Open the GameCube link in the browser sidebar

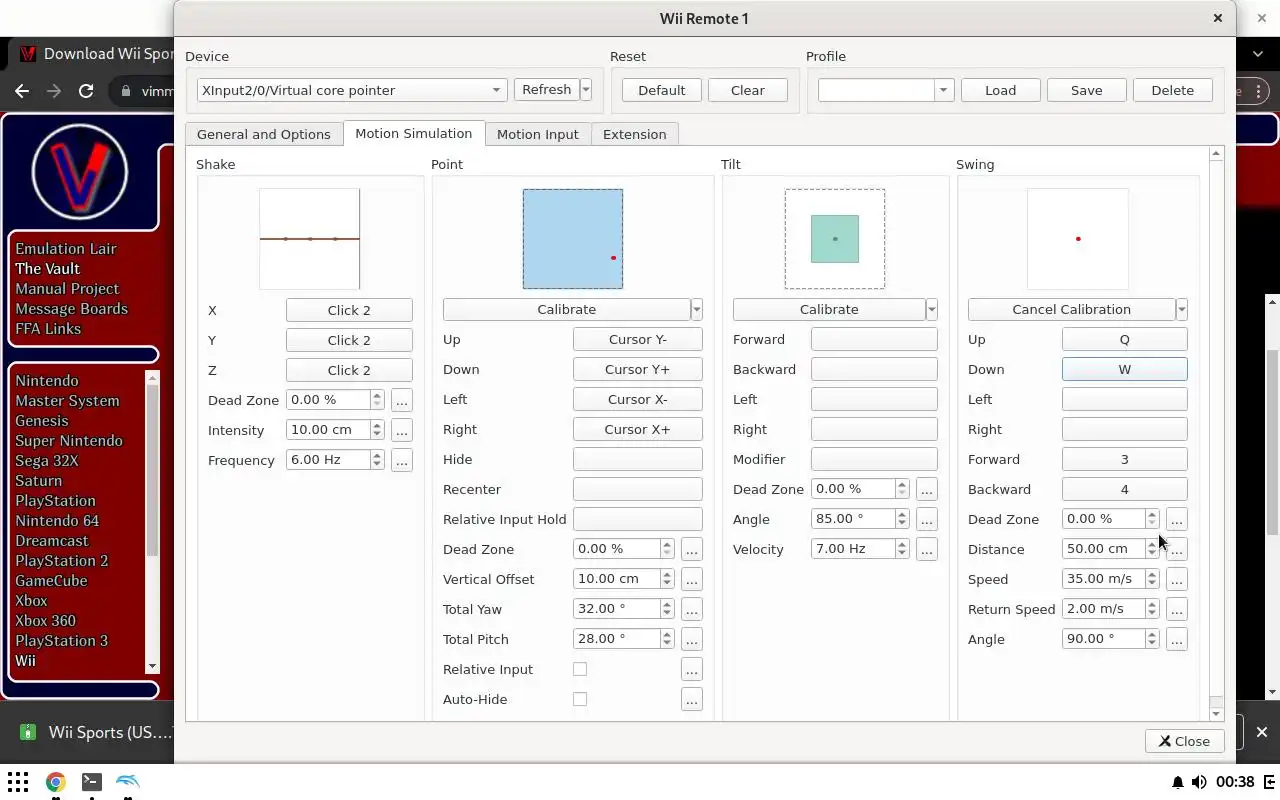[51, 581]
